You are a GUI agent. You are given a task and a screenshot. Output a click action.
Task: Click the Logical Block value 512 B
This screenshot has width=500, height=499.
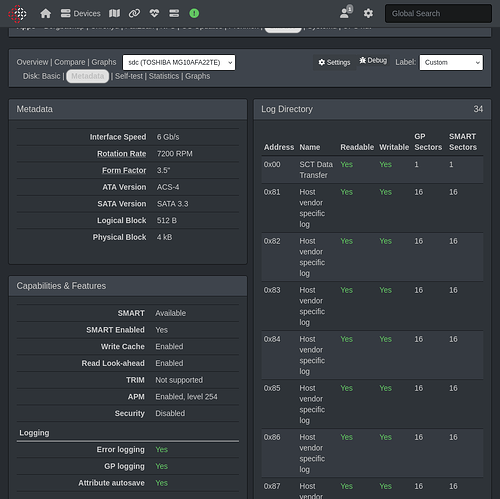pos(167,221)
